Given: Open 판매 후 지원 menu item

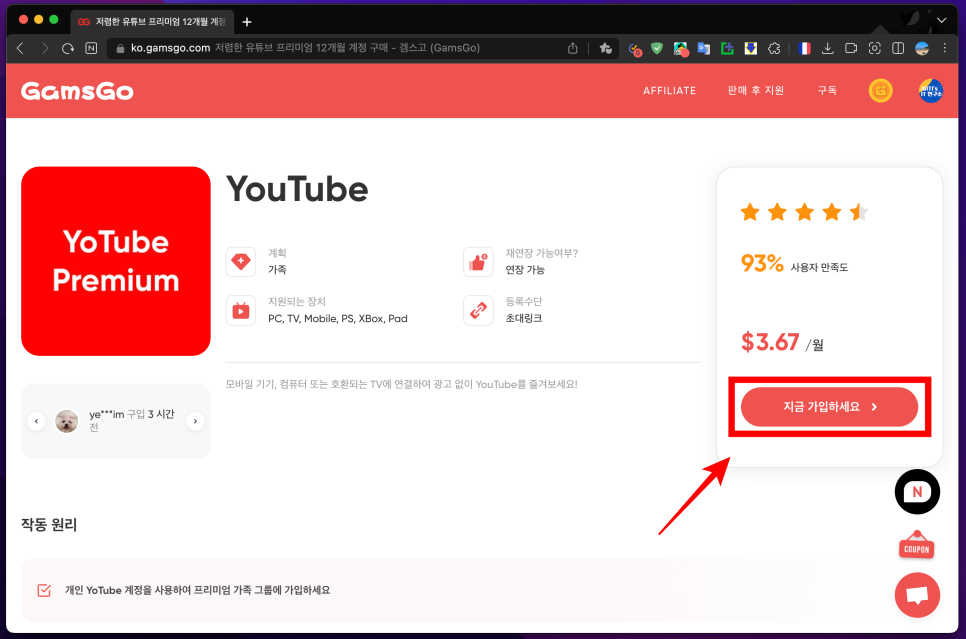Looking at the screenshot, I should pos(755,91).
